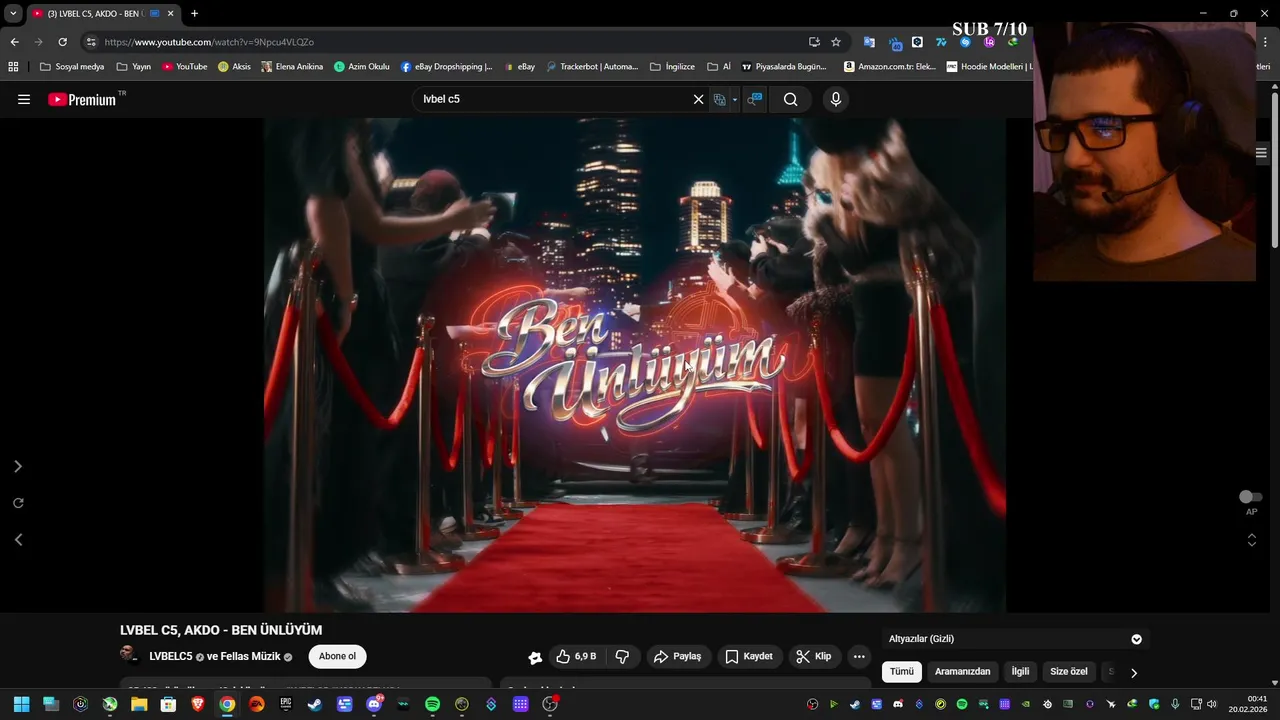Go back in browser history

point(14,42)
